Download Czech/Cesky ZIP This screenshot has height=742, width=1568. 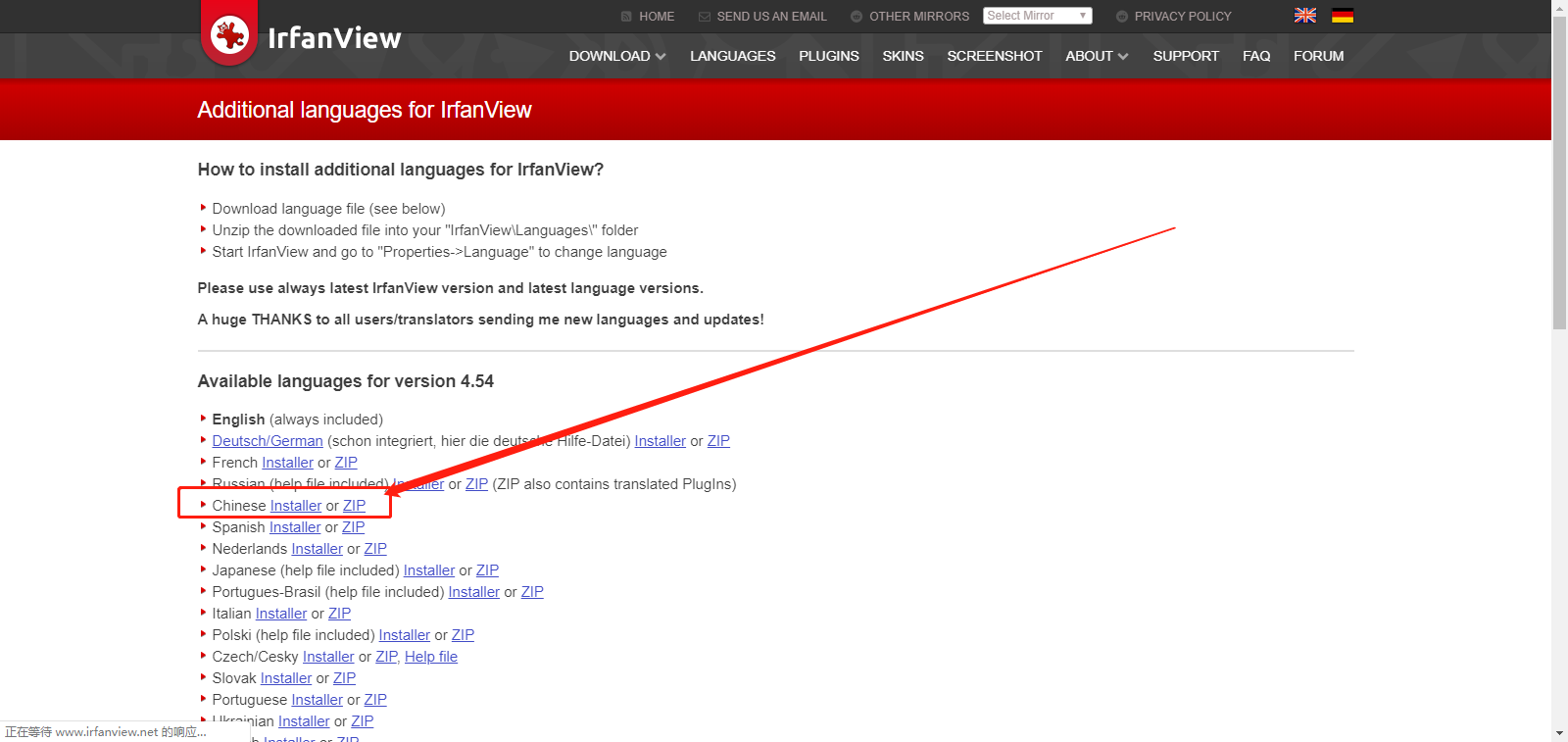386,657
